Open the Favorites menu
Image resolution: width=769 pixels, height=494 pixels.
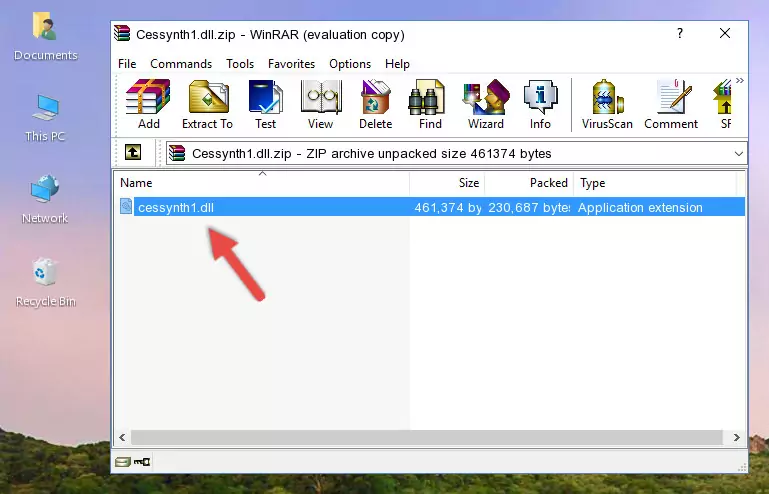click(291, 64)
